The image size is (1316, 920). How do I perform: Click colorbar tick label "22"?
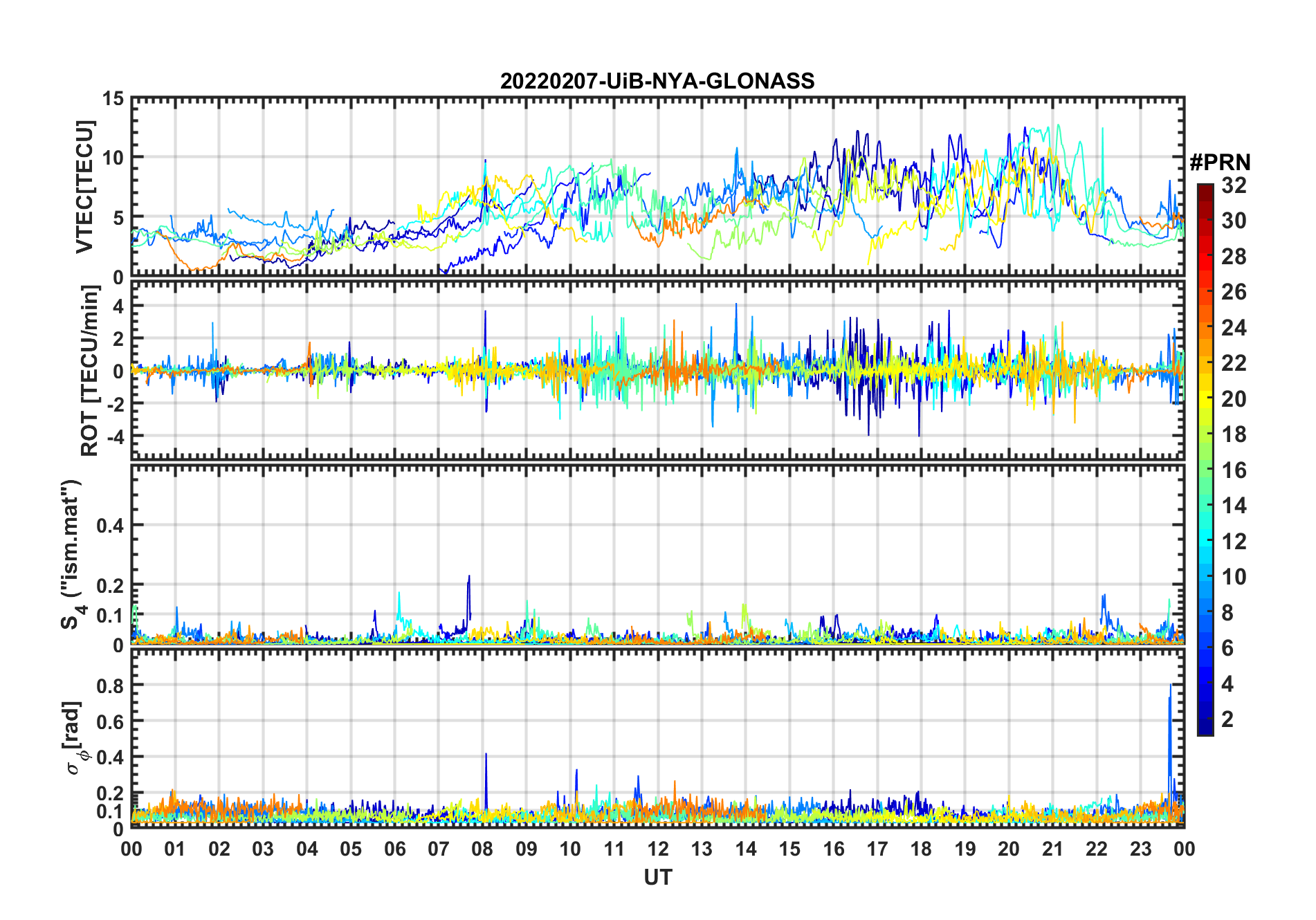[1234, 363]
